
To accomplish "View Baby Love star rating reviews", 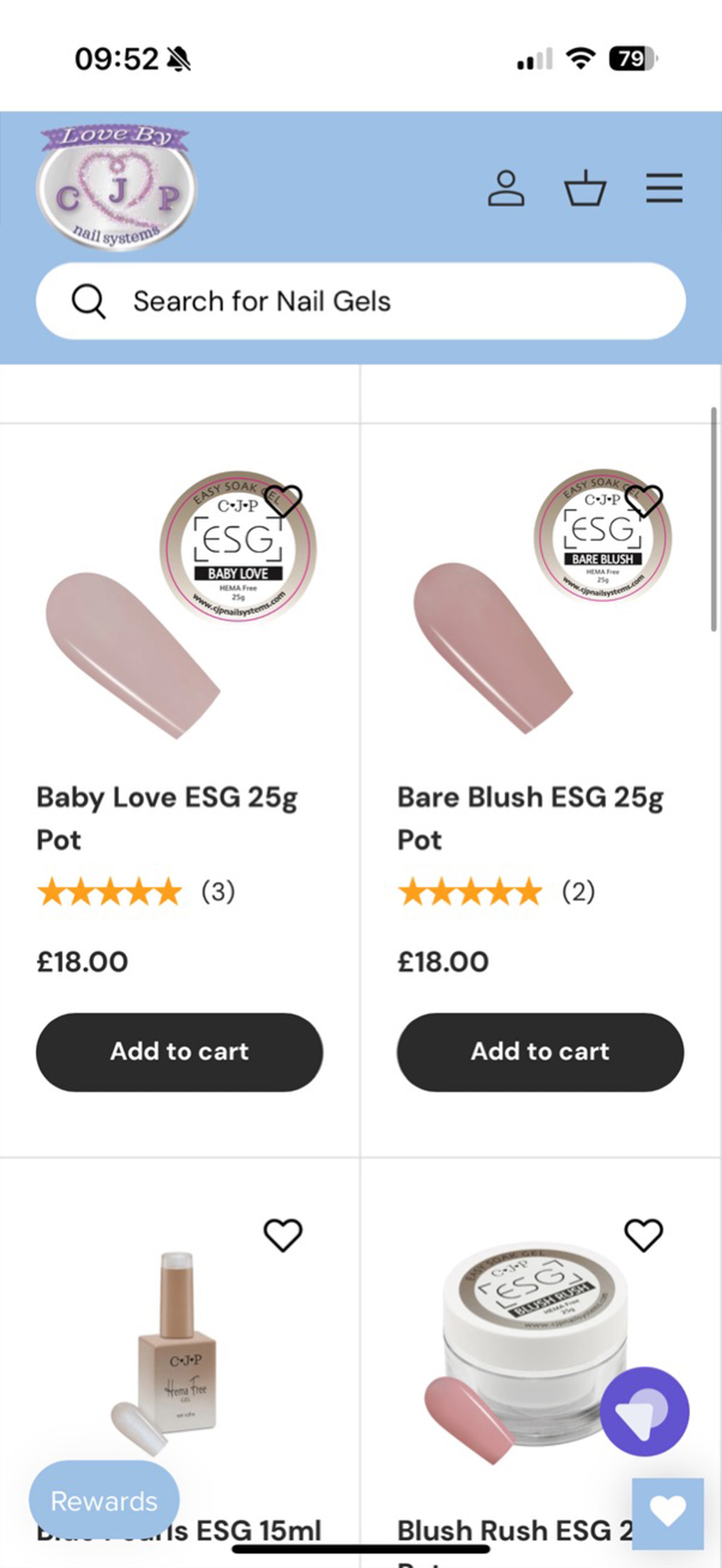I will 136,892.
